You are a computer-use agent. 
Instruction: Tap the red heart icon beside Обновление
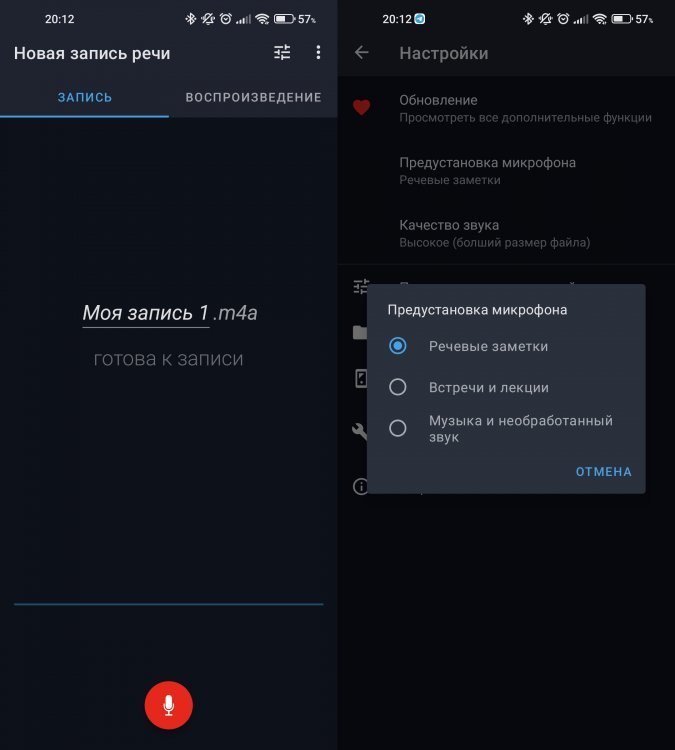[361, 107]
